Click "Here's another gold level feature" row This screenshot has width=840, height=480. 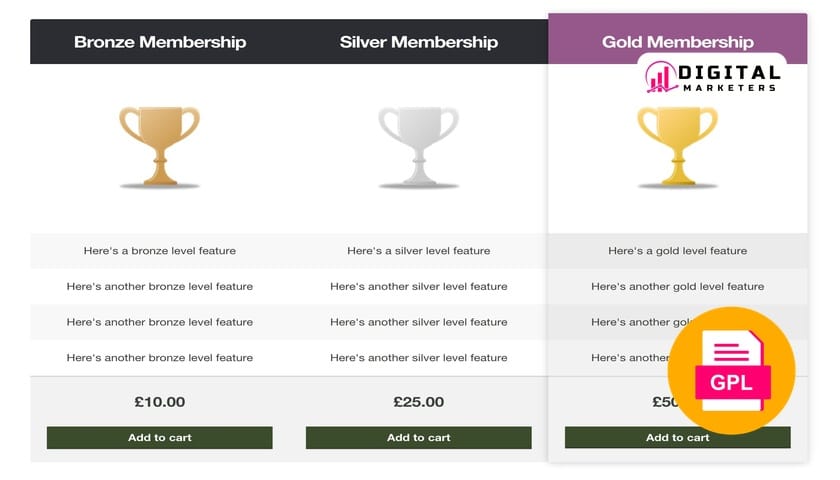(x=677, y=286)
